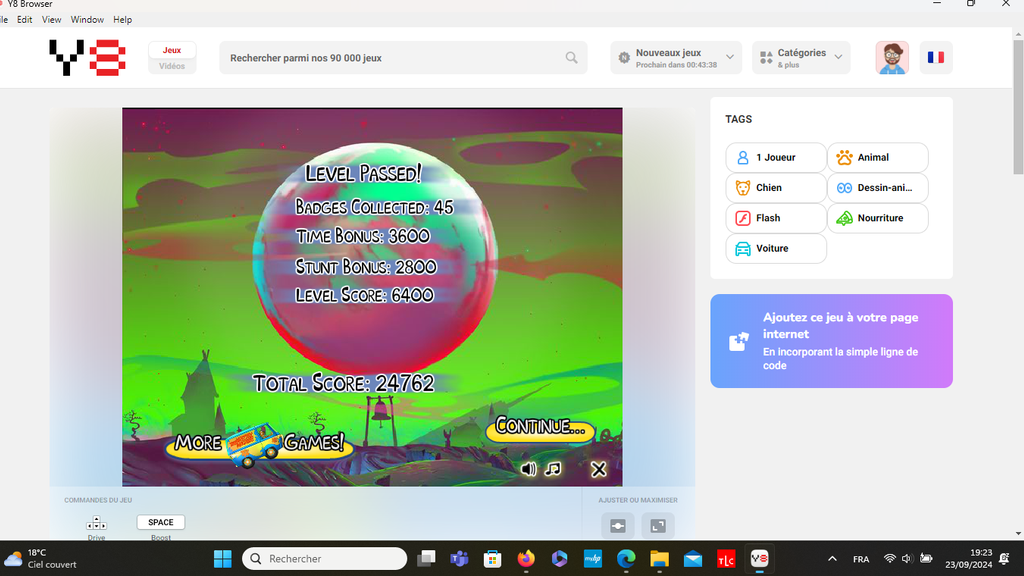This screenshot has width=1024, height=576.
Task: Open the user profile avatar
Action: point(892,58)
